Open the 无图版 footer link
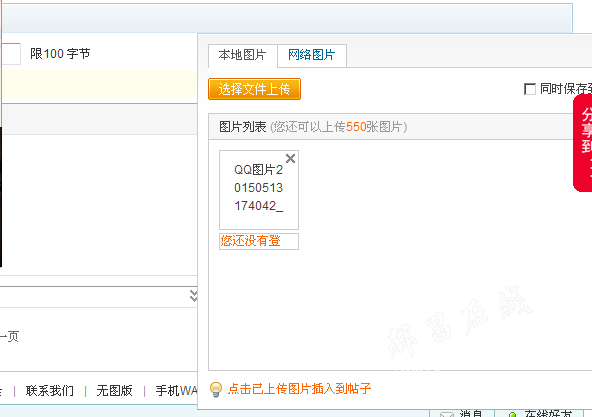This screenshot has height=417, width=592. tap(114, 391)
